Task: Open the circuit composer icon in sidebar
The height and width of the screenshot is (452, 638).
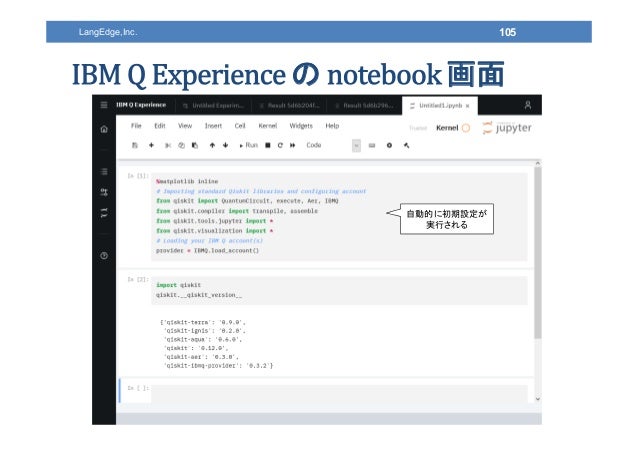Action: tap(104, 192)
